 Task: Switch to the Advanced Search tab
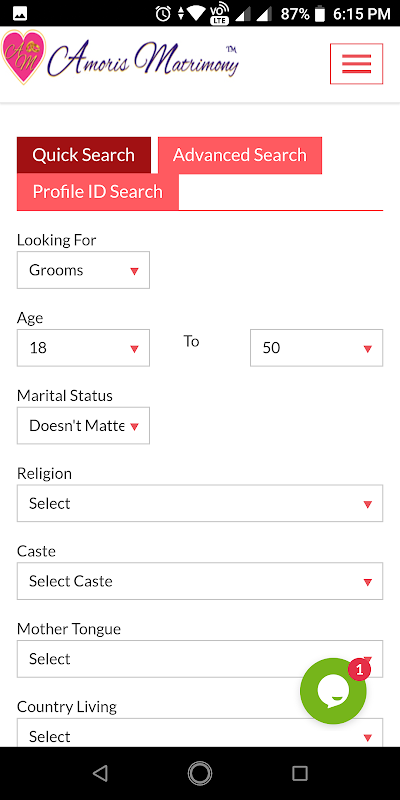tap(240, 155)
